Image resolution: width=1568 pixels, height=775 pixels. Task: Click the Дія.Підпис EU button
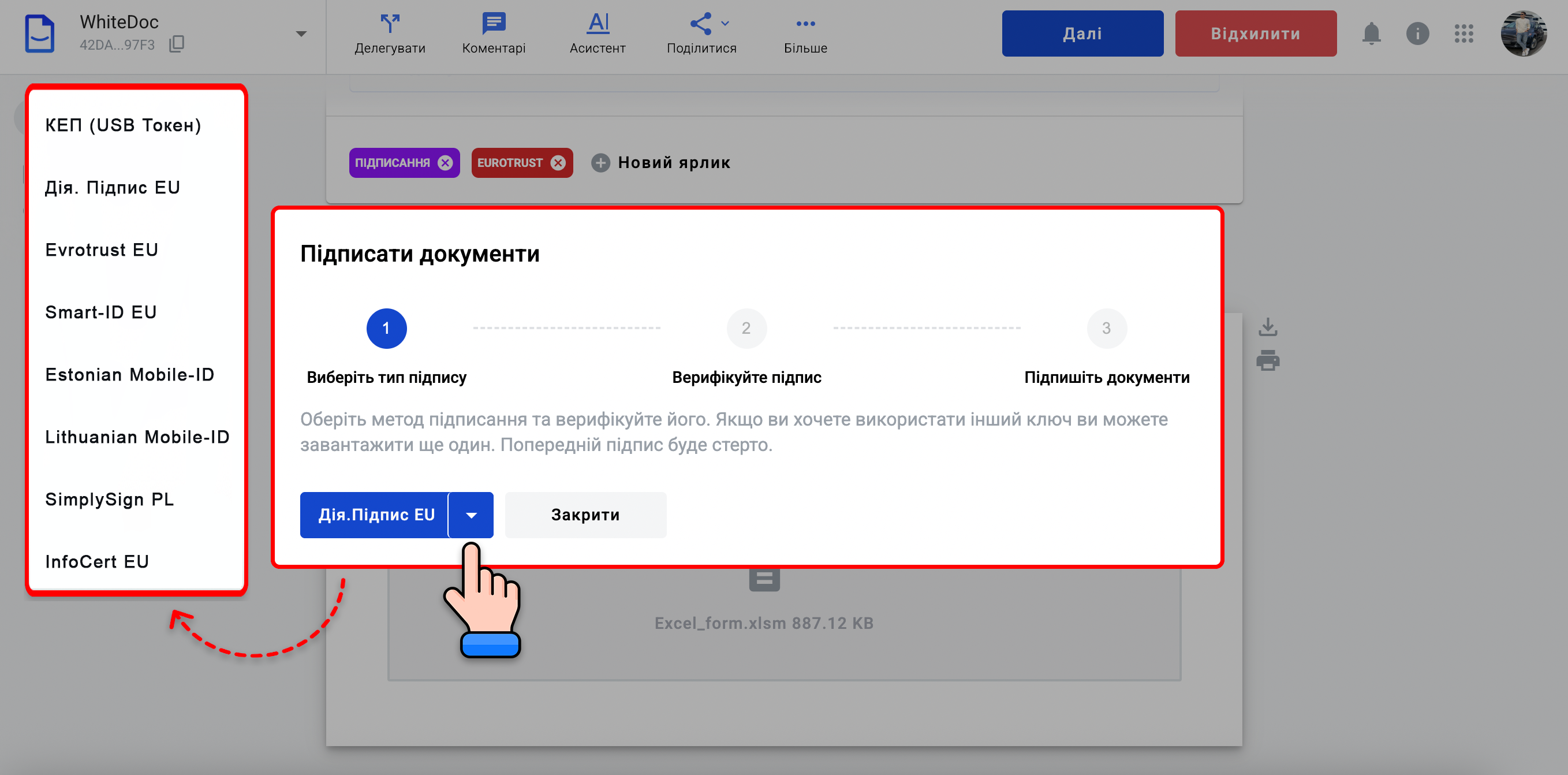376,515
